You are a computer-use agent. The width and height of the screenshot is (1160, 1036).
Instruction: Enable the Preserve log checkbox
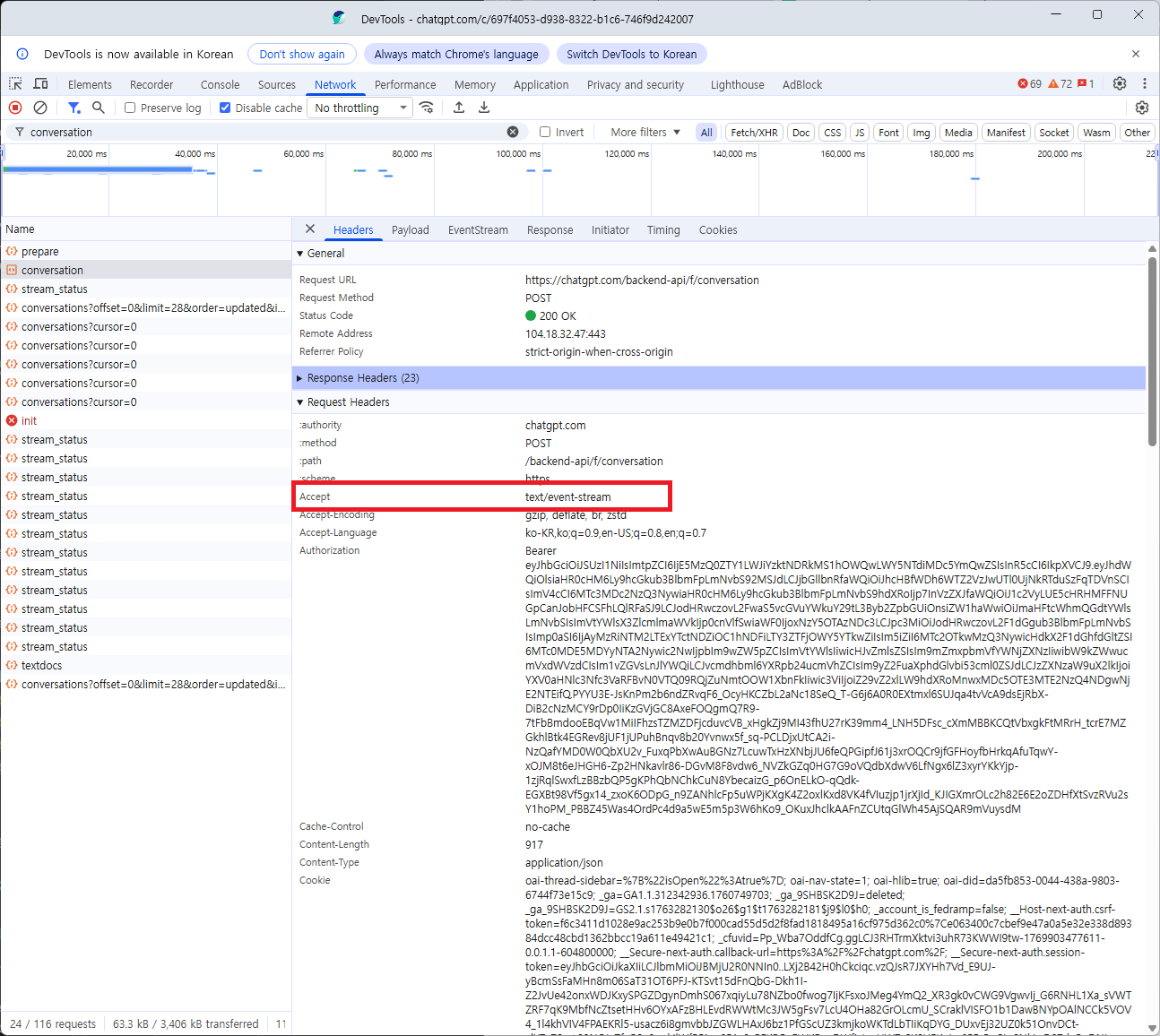[x=130, y=108]
